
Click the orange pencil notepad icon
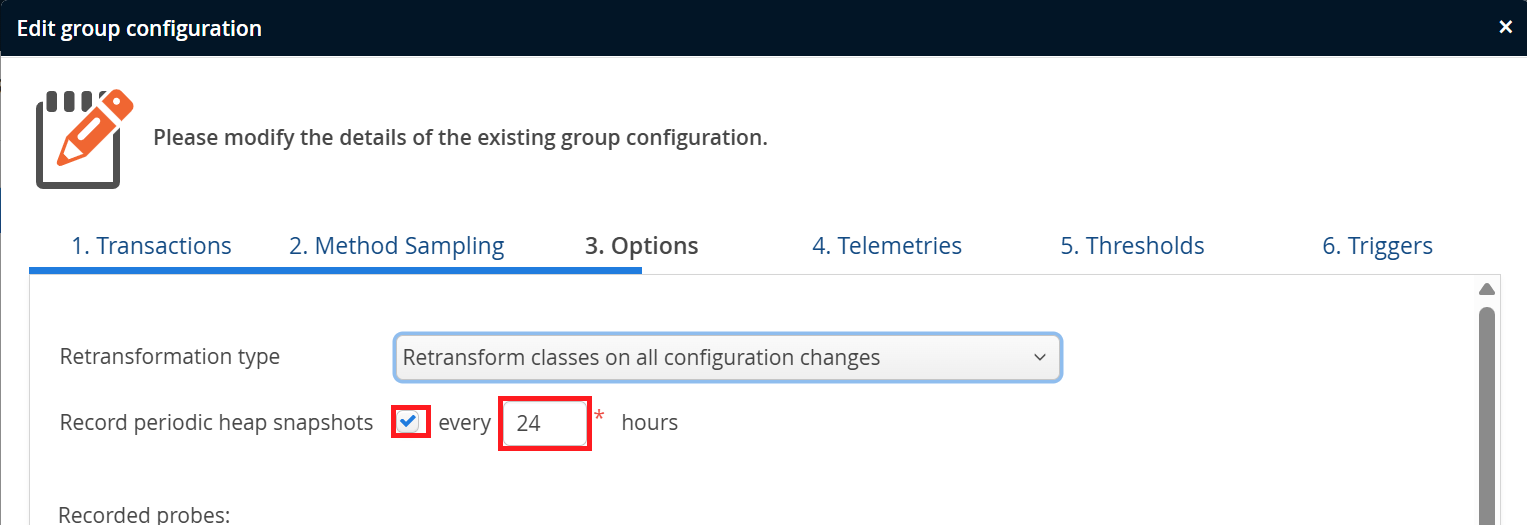pyautogui.click(x=83, y=137)
